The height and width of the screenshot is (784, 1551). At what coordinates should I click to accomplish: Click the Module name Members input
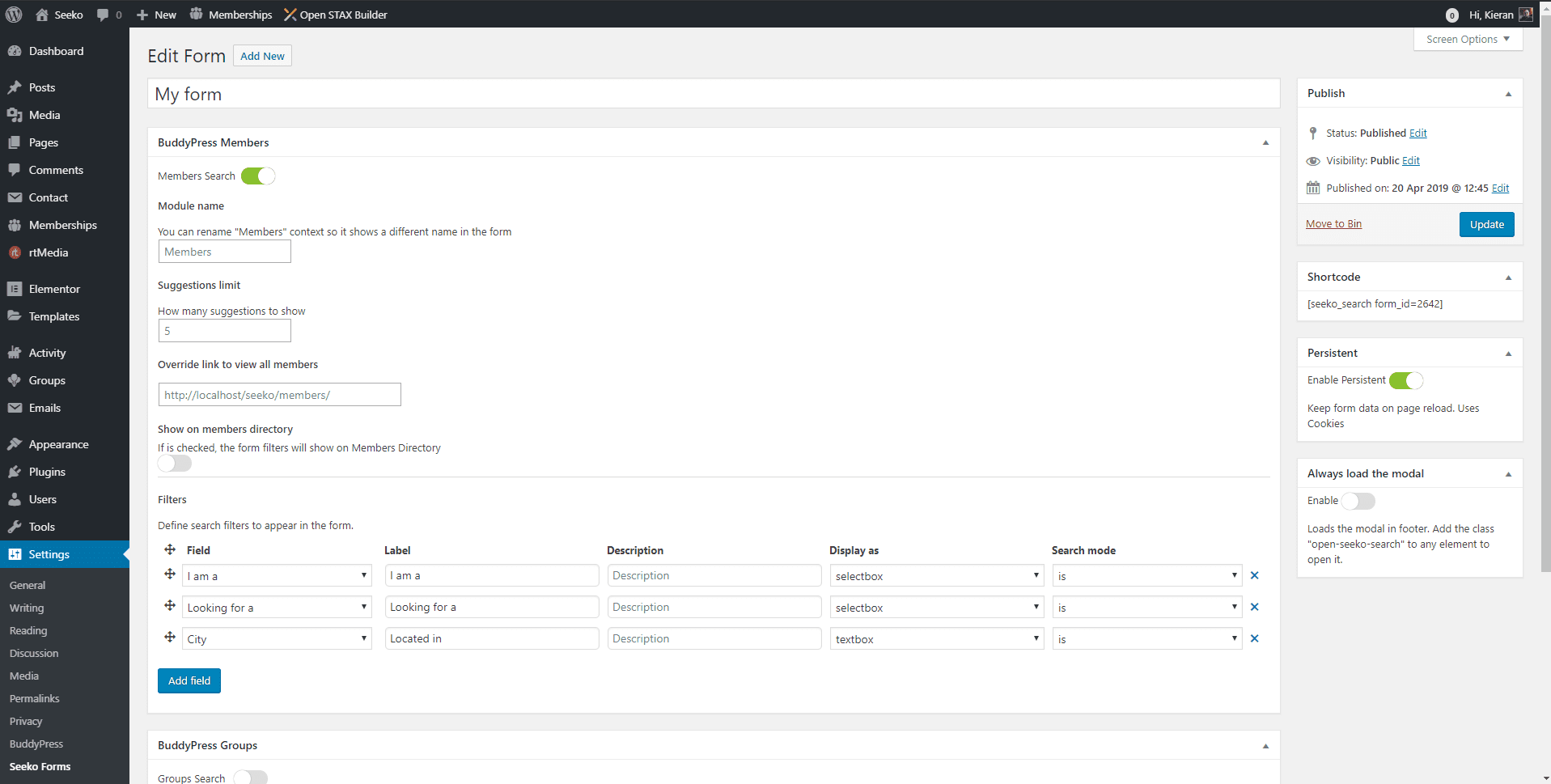point(225,252)
